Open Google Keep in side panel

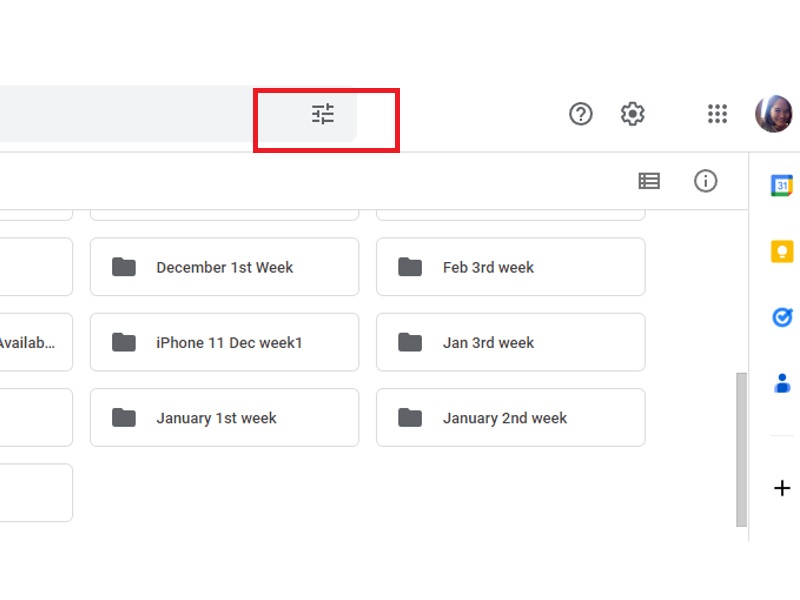782,252
